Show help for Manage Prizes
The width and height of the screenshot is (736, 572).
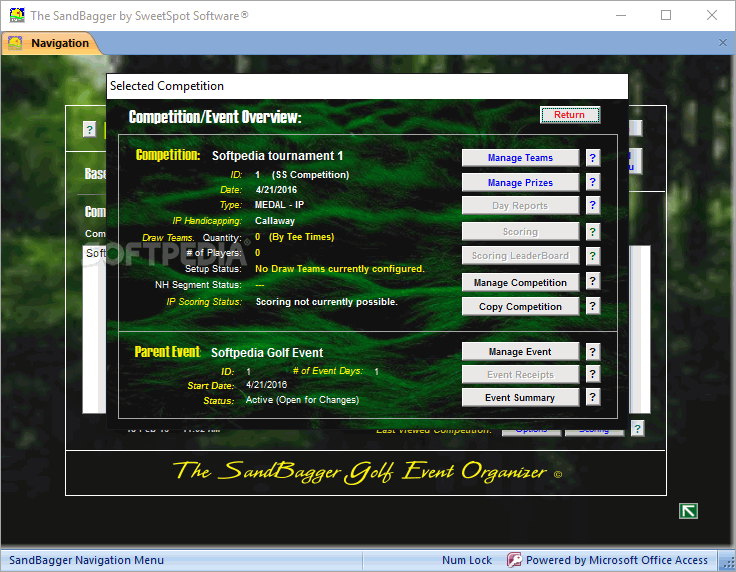click(593, 182)
